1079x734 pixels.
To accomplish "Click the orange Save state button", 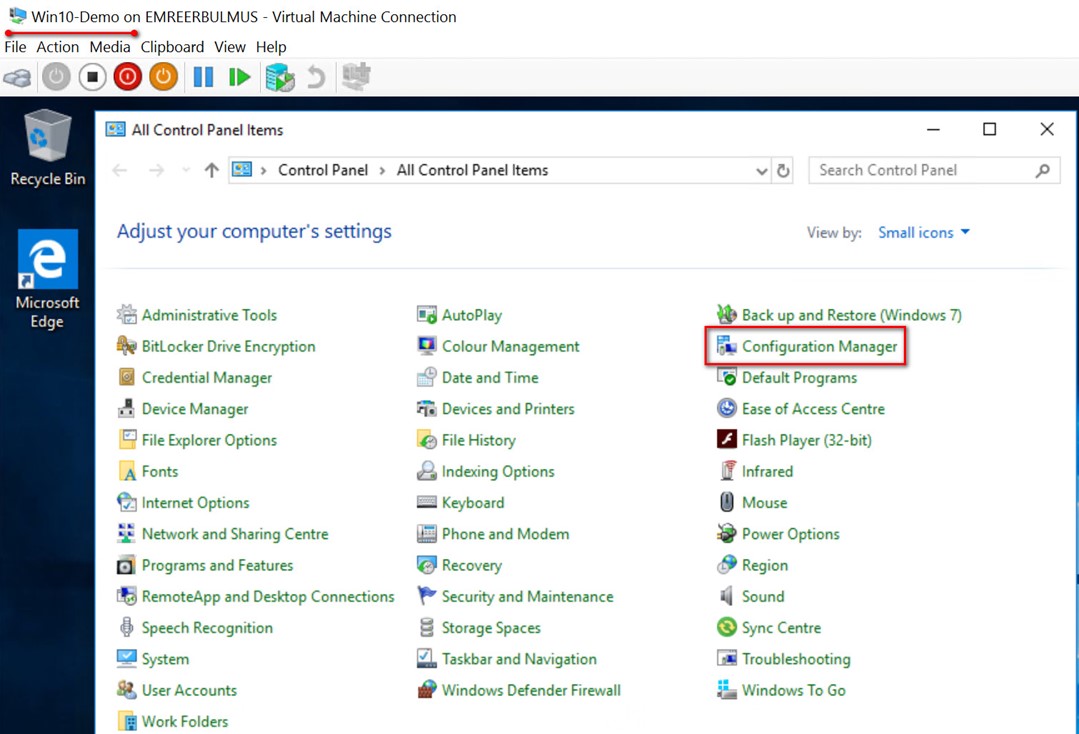I will tap(163, 77).
